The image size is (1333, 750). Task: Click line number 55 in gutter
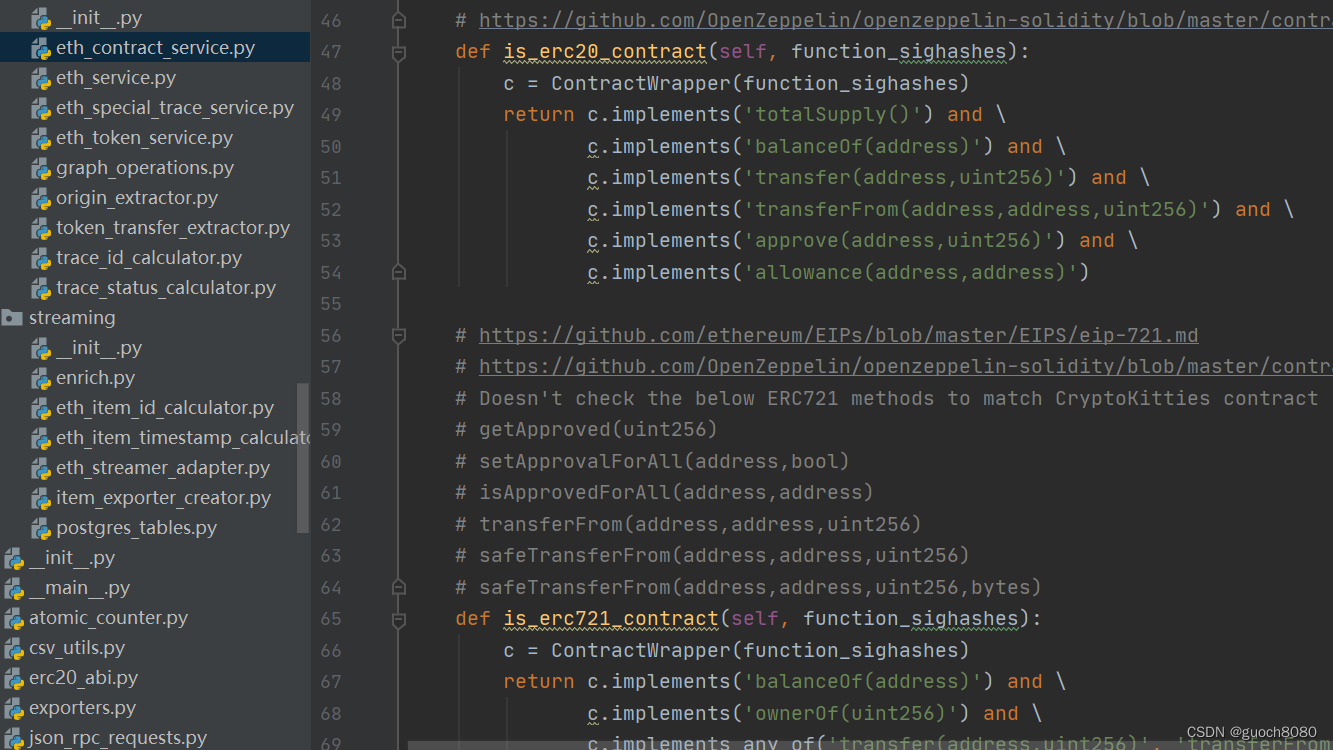(x=331, y=304)
